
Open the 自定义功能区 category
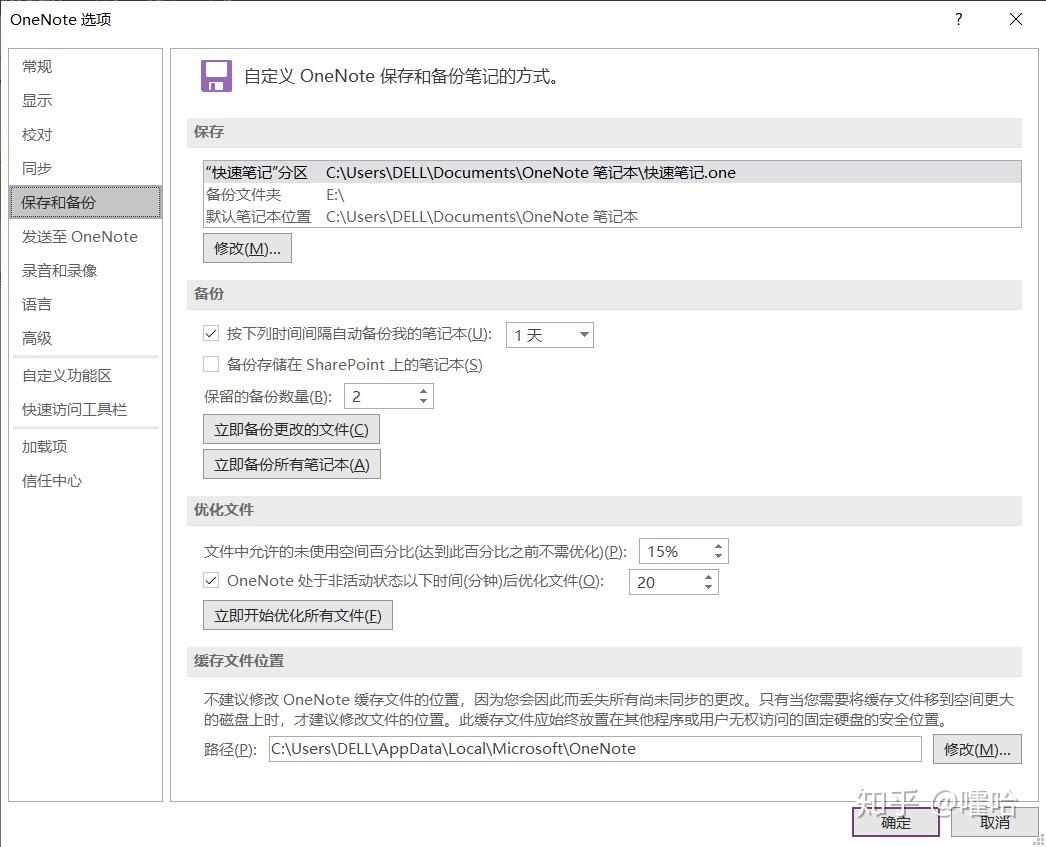67,375
